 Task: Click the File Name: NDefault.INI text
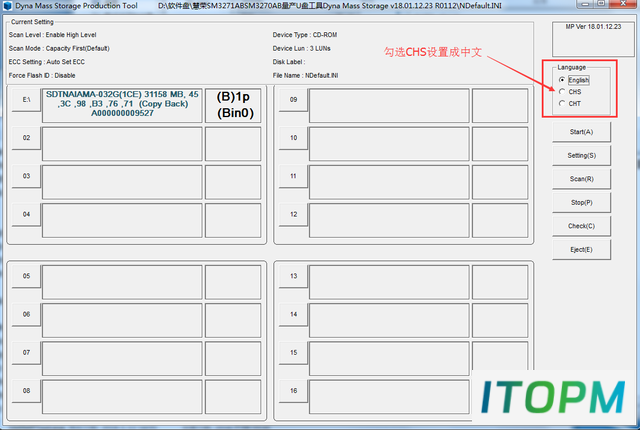[305, 75]
